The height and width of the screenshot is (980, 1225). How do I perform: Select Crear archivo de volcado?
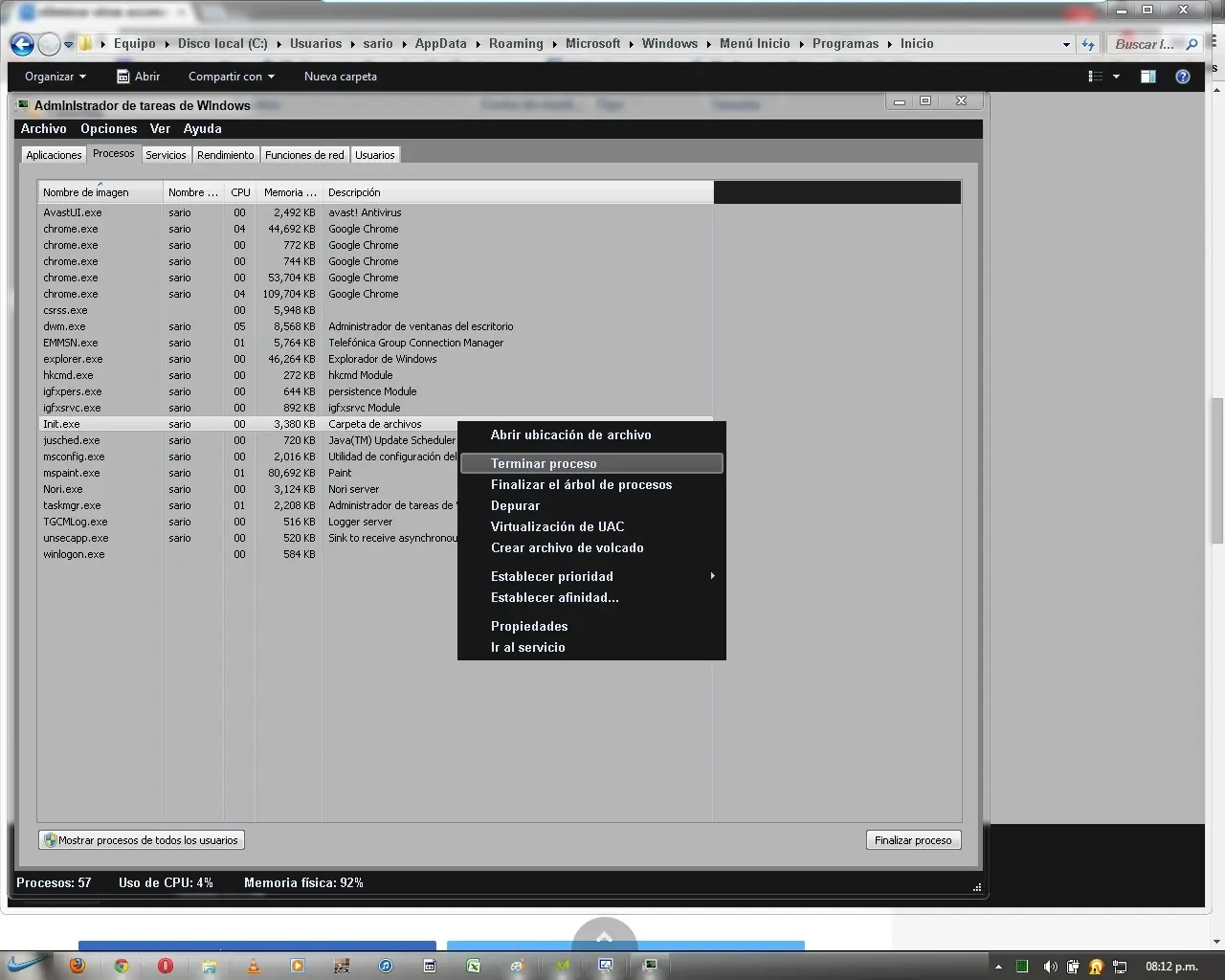(x=591, y=547)
